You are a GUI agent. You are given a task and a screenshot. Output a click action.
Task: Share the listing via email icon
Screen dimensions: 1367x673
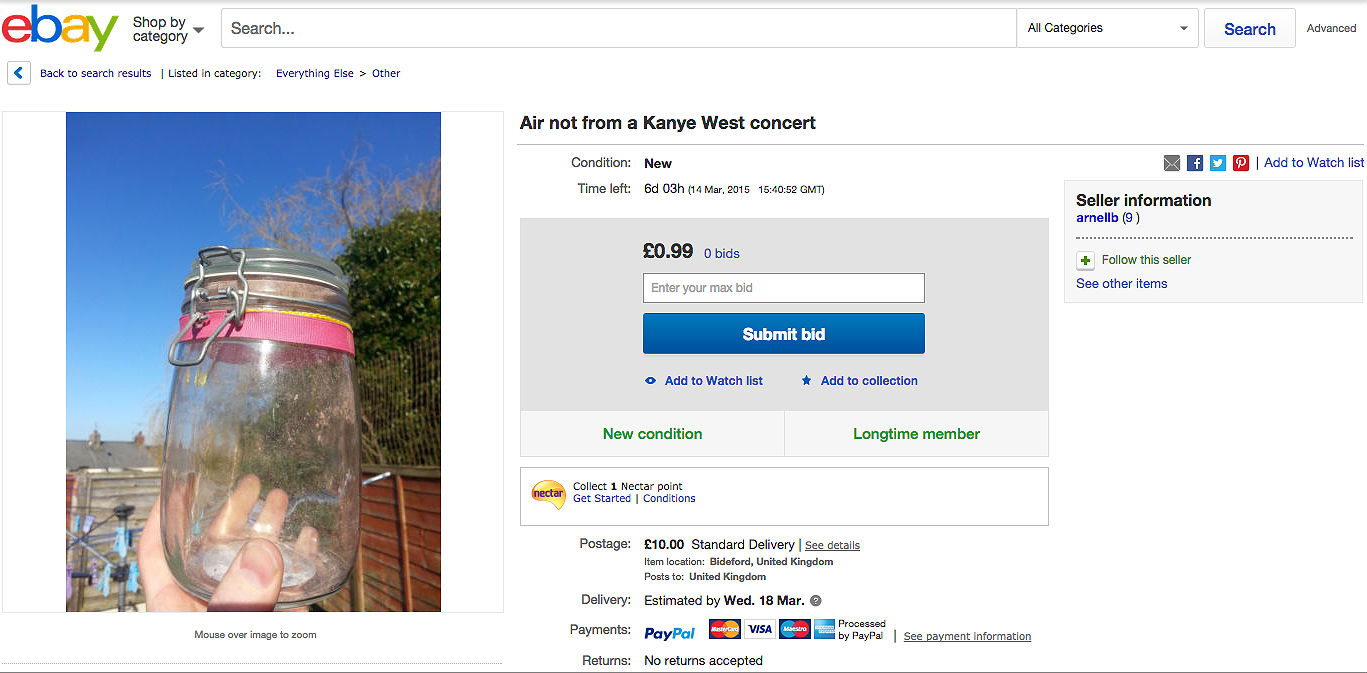(x=1172, y=162)
